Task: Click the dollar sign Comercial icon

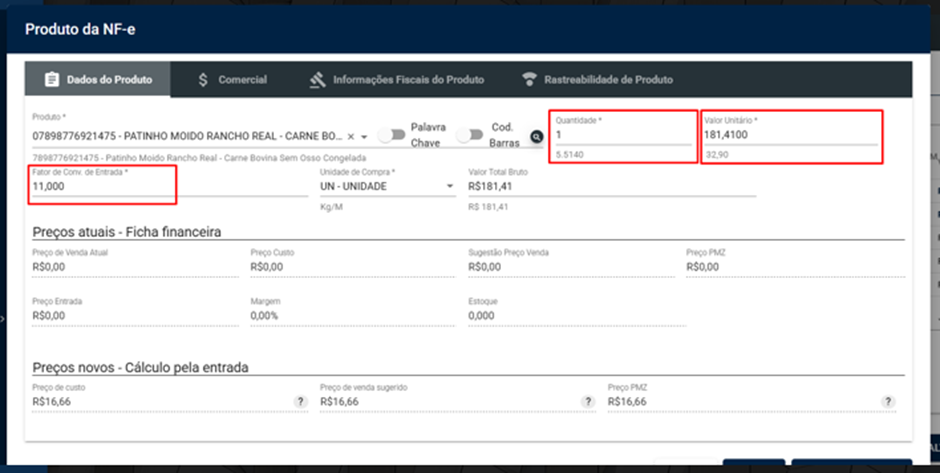Action: tap(203, 80)
